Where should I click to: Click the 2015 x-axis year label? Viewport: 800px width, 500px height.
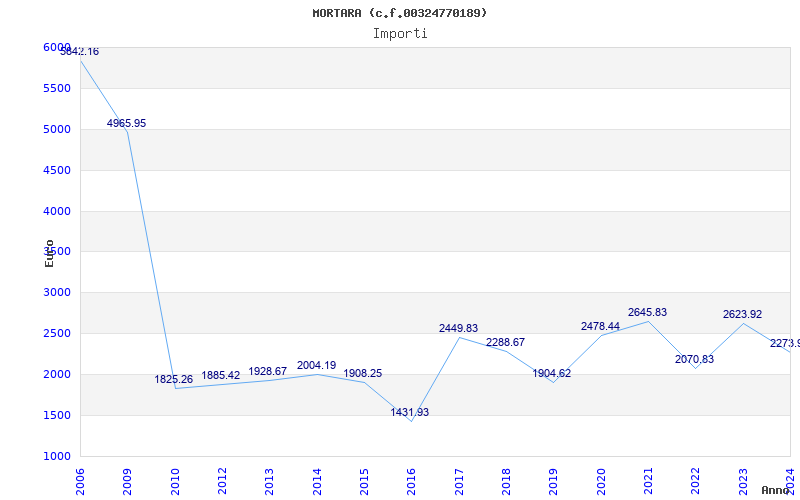364,481
